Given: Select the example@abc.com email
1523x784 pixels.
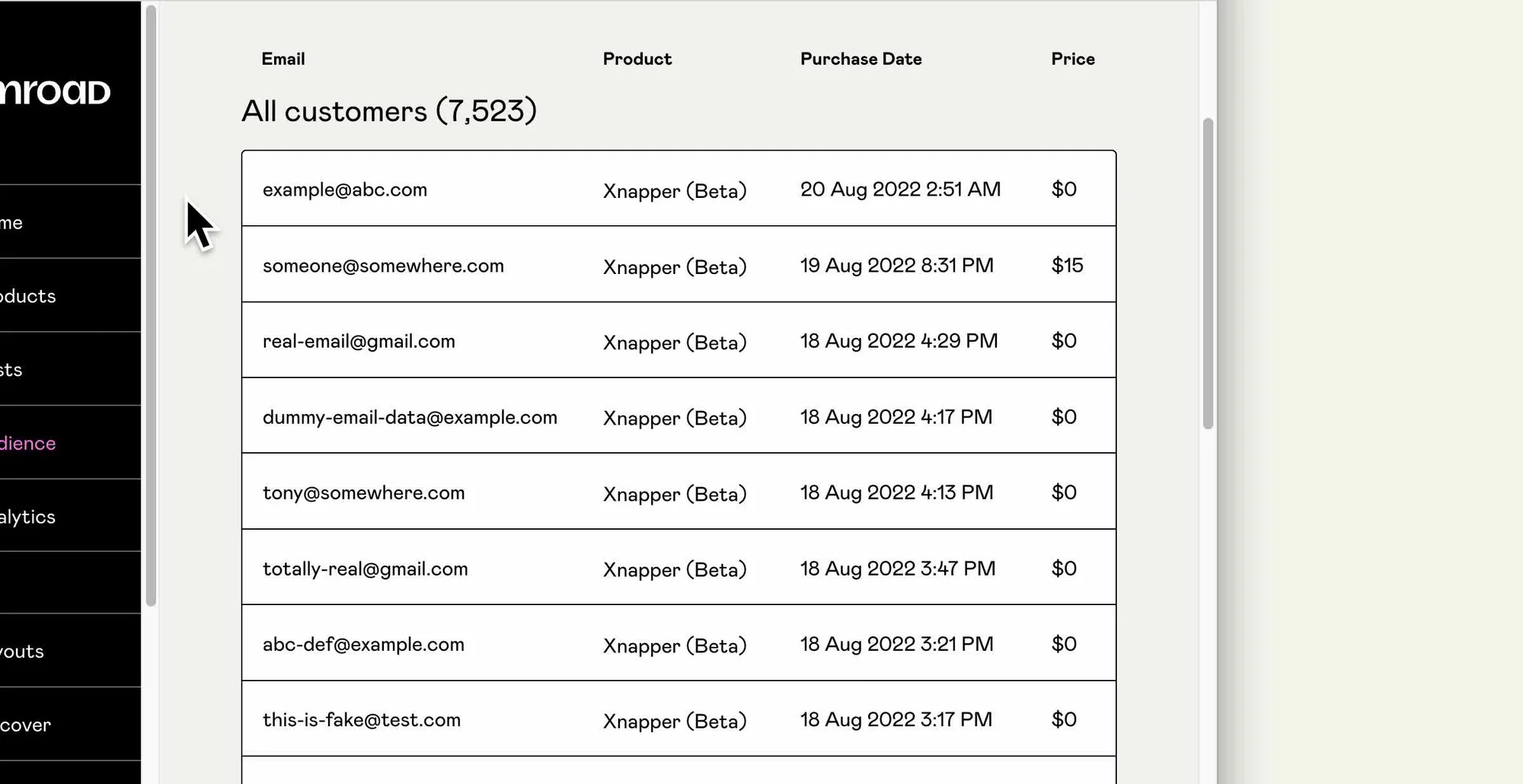Looking at the screenshot, I should 345,190.
